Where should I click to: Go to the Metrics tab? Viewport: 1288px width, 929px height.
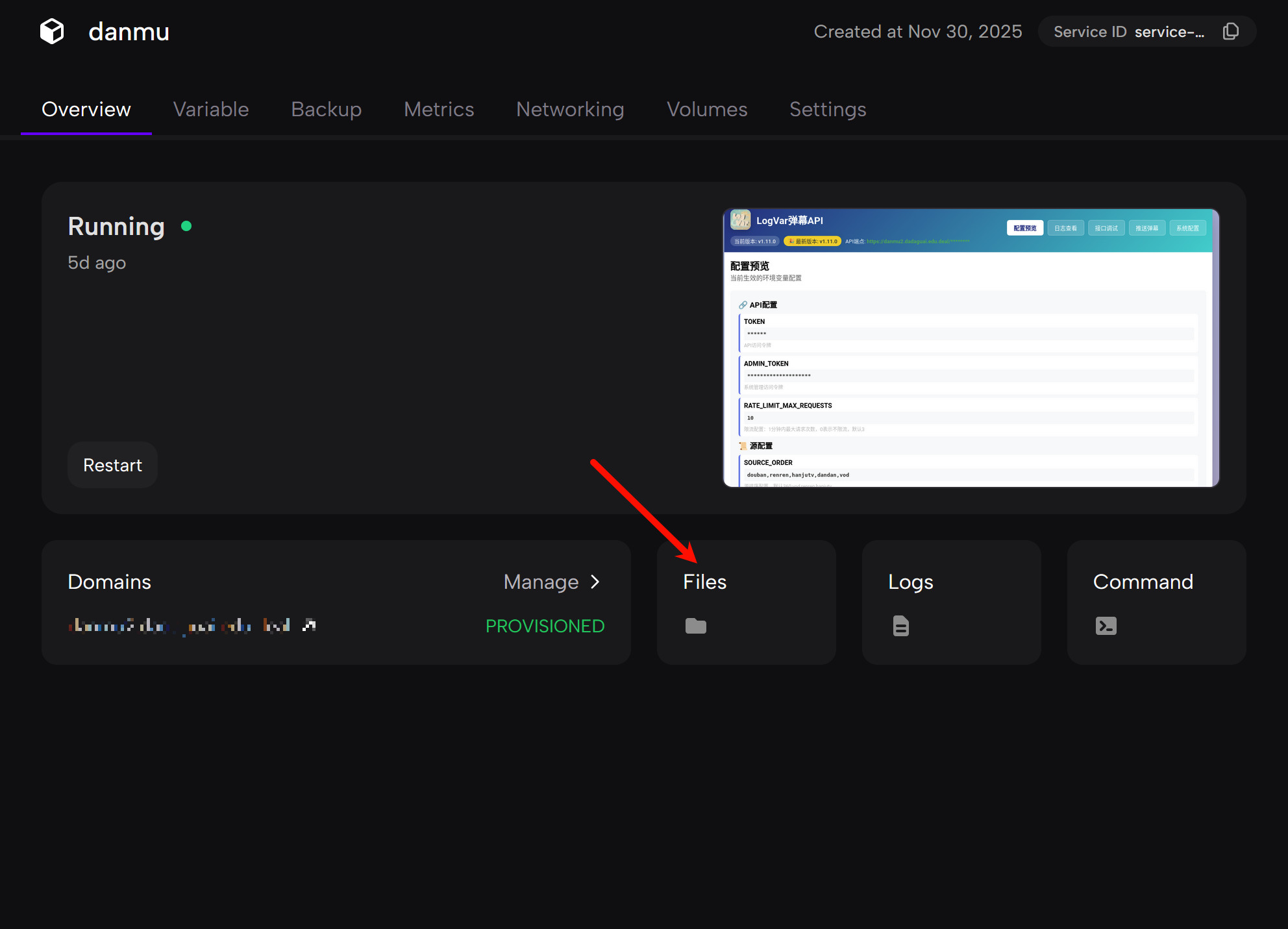[x=439, y=109]
